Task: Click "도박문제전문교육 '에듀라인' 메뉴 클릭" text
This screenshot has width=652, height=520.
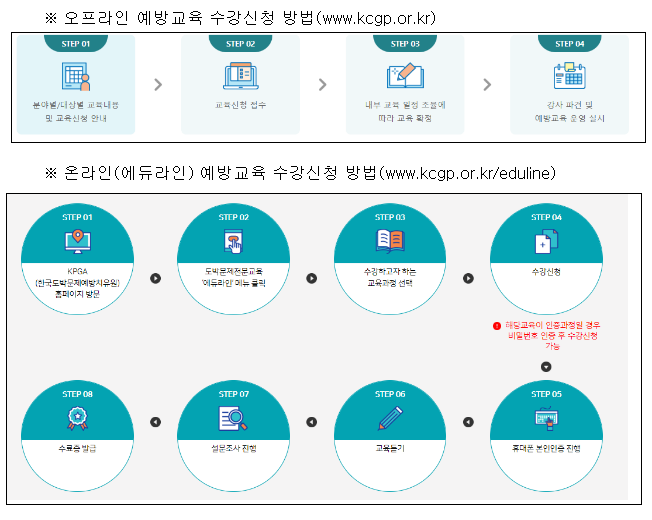Action: pos(234,277)
